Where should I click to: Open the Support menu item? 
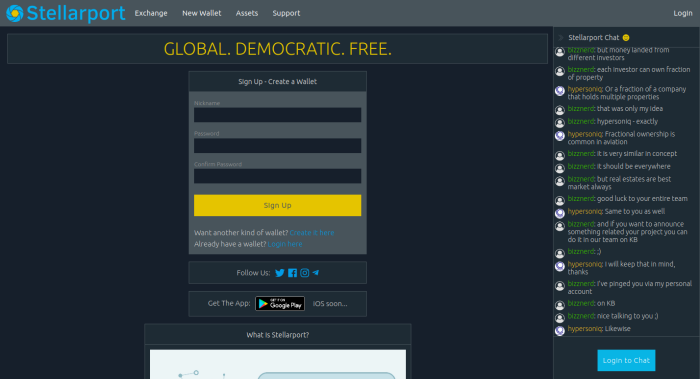pos(286,13)
